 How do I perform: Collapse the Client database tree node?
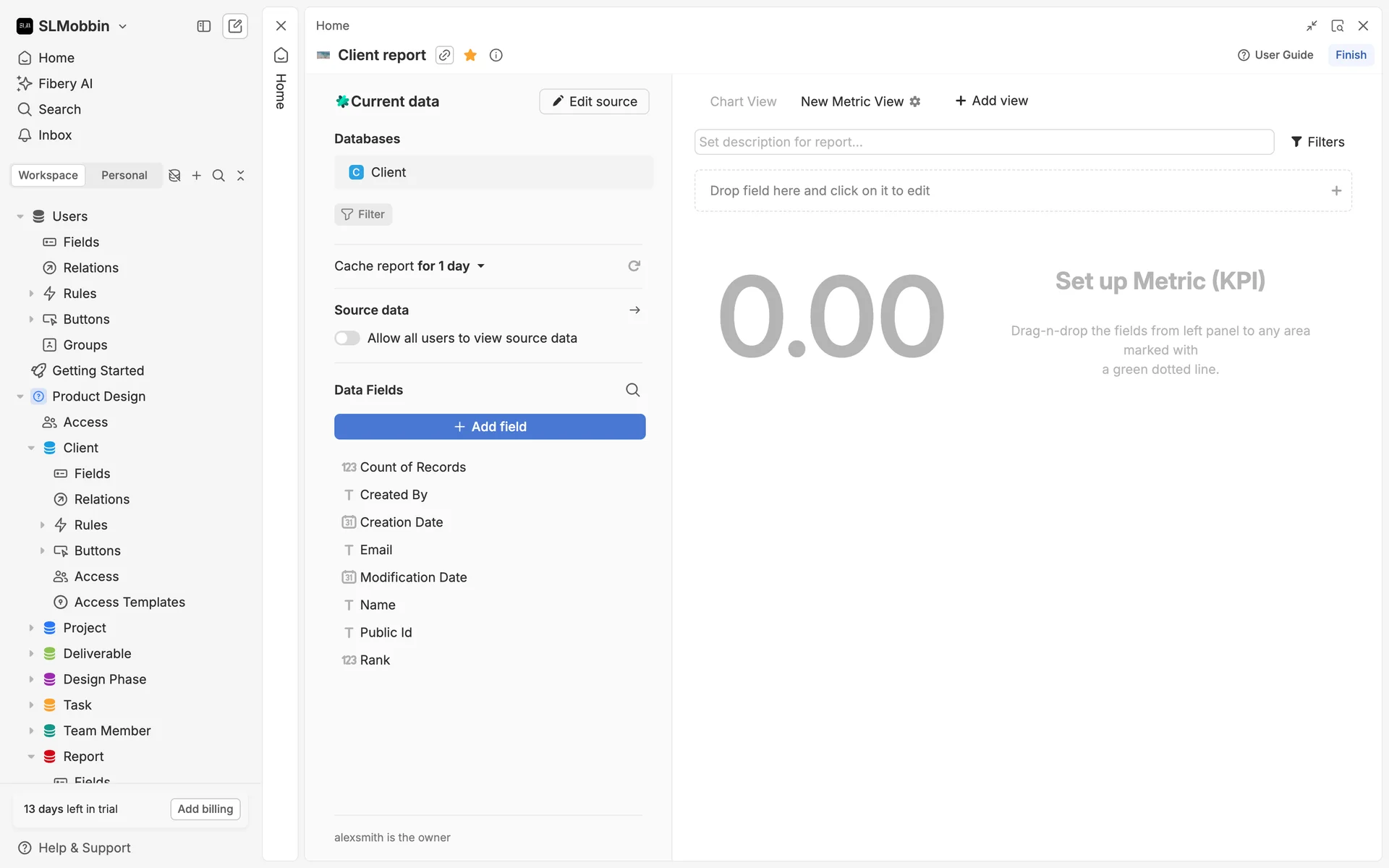click(x=31, y=448)
